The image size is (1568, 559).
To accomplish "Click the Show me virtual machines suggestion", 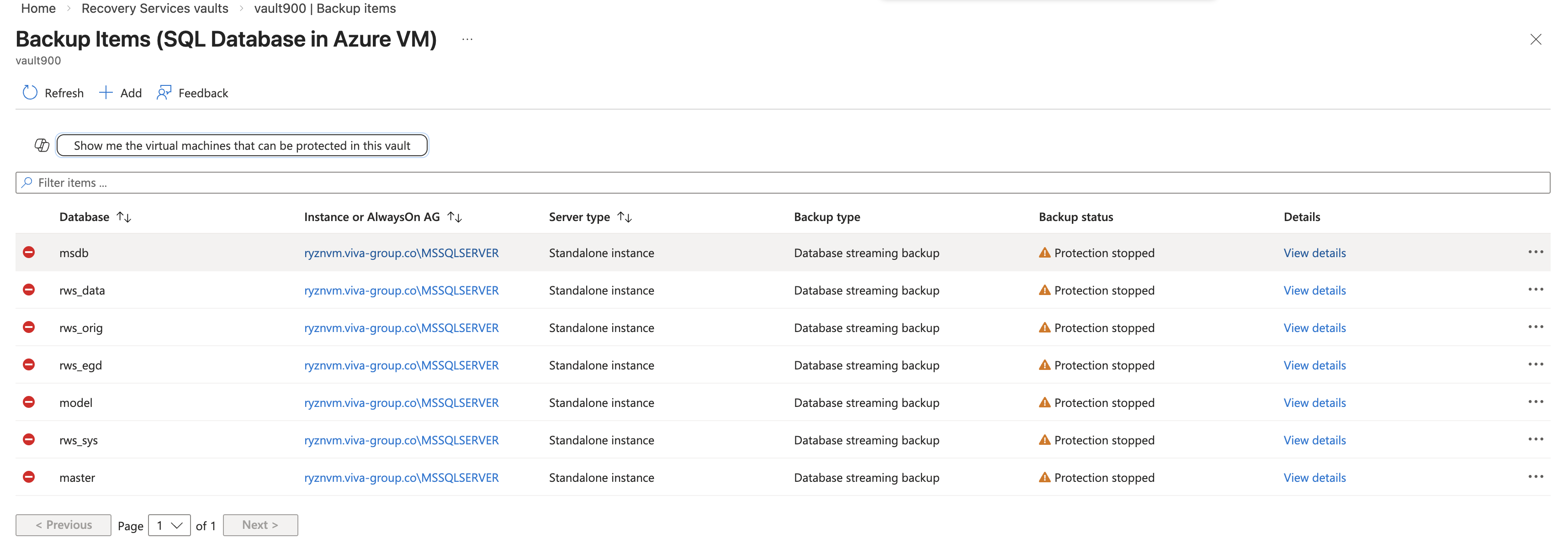I will 242,145.
